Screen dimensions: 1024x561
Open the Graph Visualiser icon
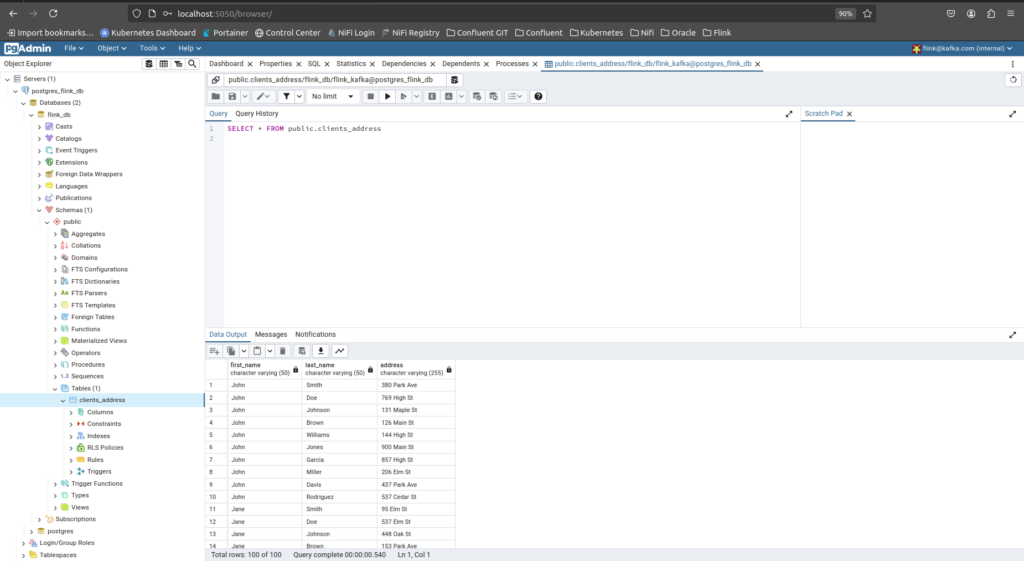pyautogui.click(x=340, y=351)
